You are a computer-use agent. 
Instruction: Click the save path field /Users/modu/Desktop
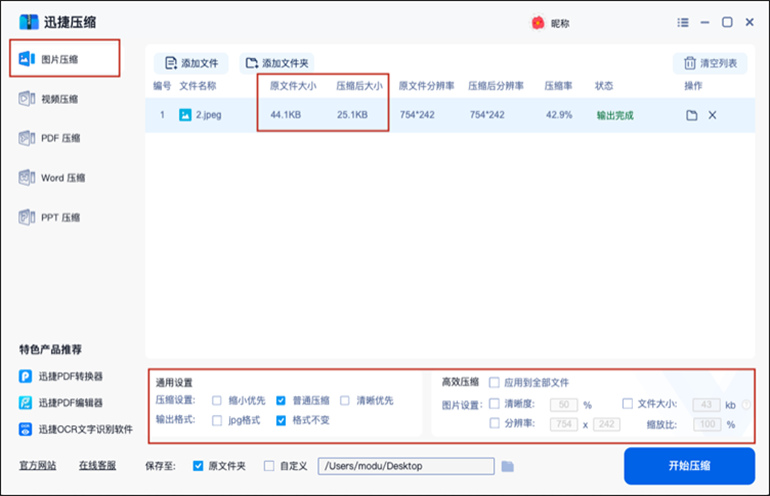tap(406, 466)
